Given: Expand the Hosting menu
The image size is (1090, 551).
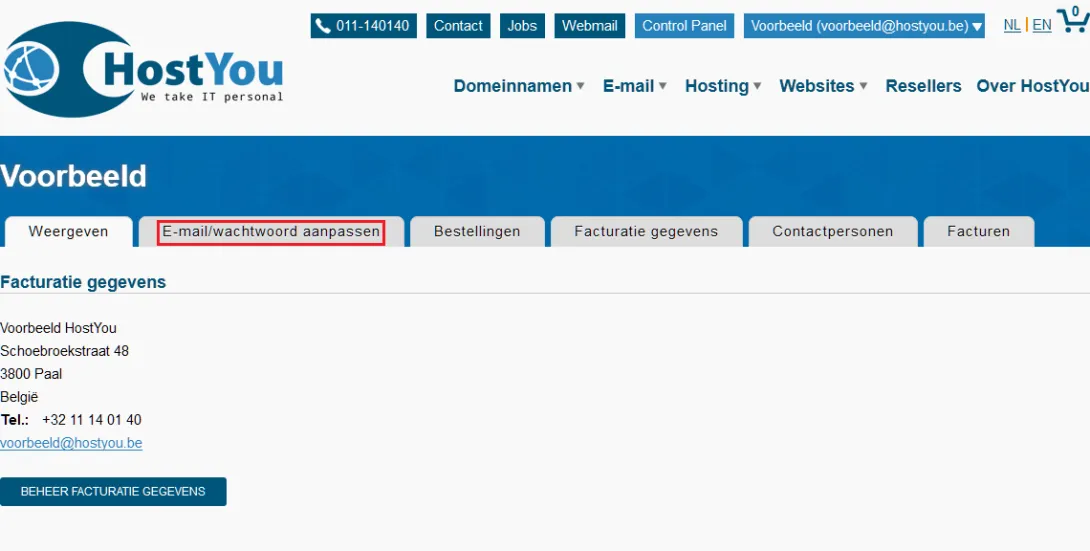Looking at the screenshot, I should [723, 86].
